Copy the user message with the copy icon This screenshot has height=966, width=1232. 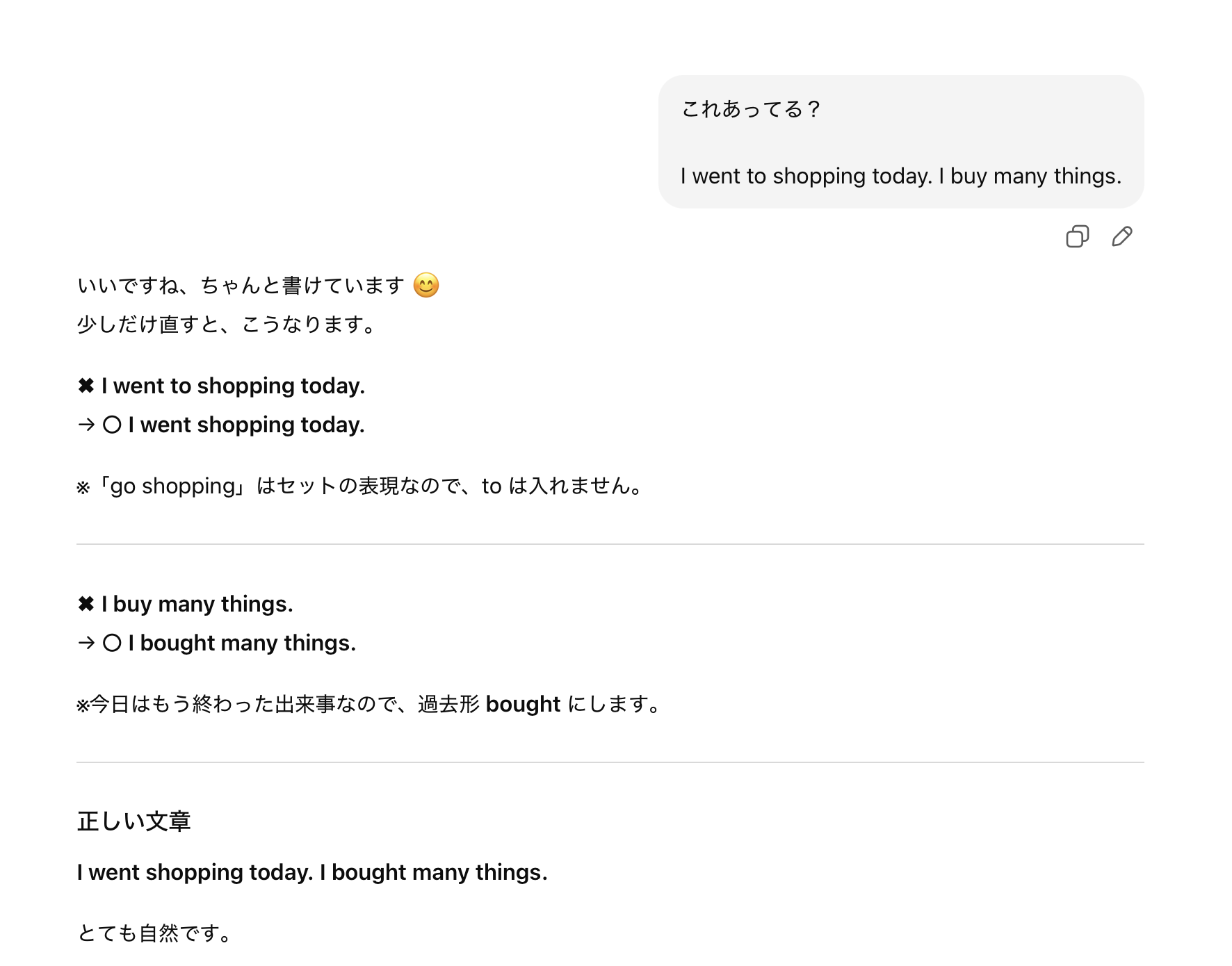pyautogui.click(x=1077, y=237)
